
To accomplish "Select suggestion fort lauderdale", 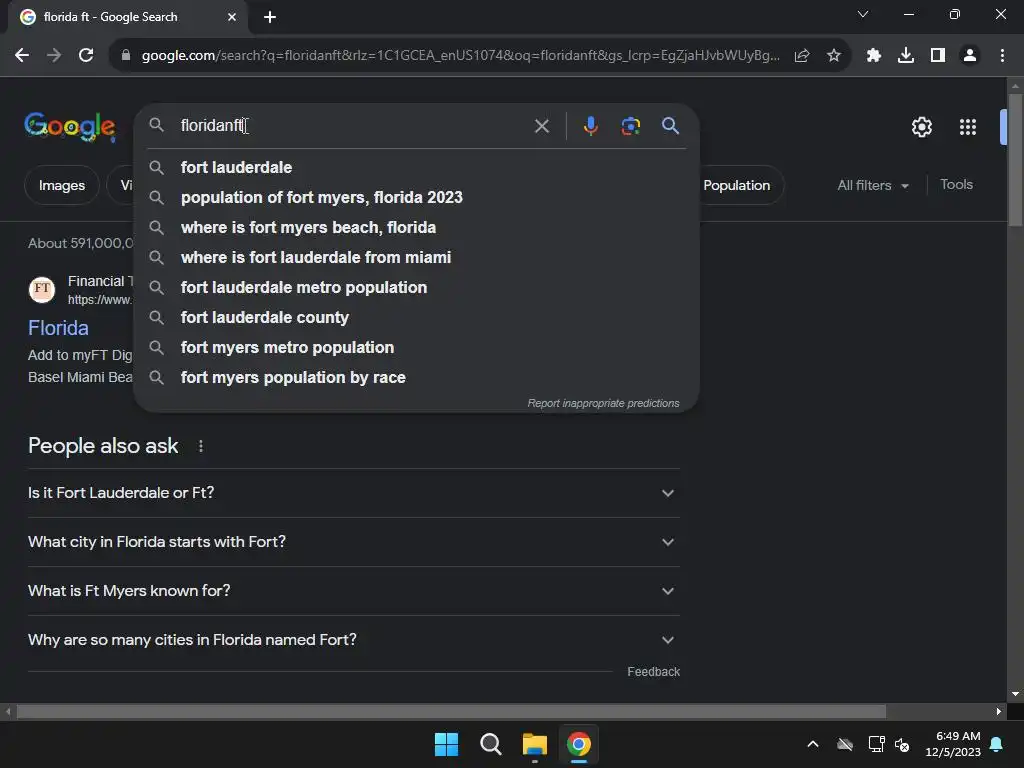I will pos(417,167).
